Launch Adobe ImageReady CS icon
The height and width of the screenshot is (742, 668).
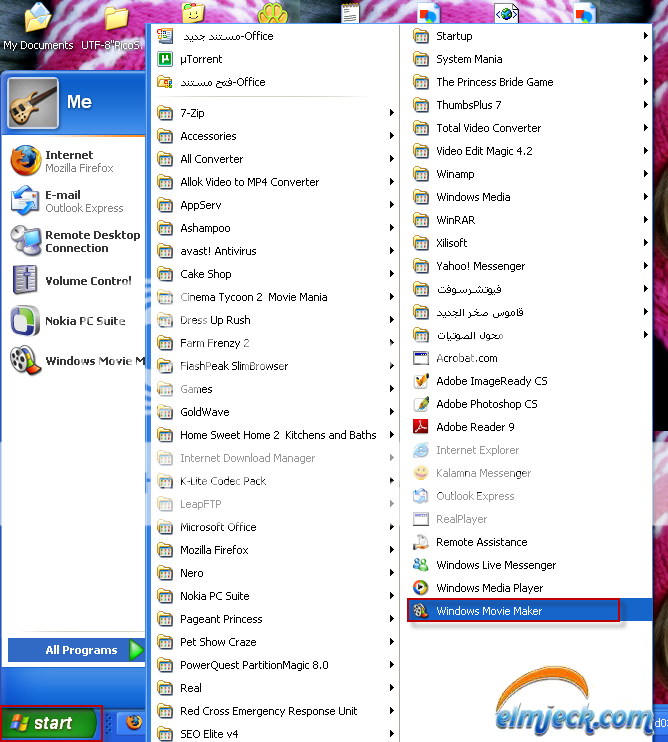[x=421, y=381]
